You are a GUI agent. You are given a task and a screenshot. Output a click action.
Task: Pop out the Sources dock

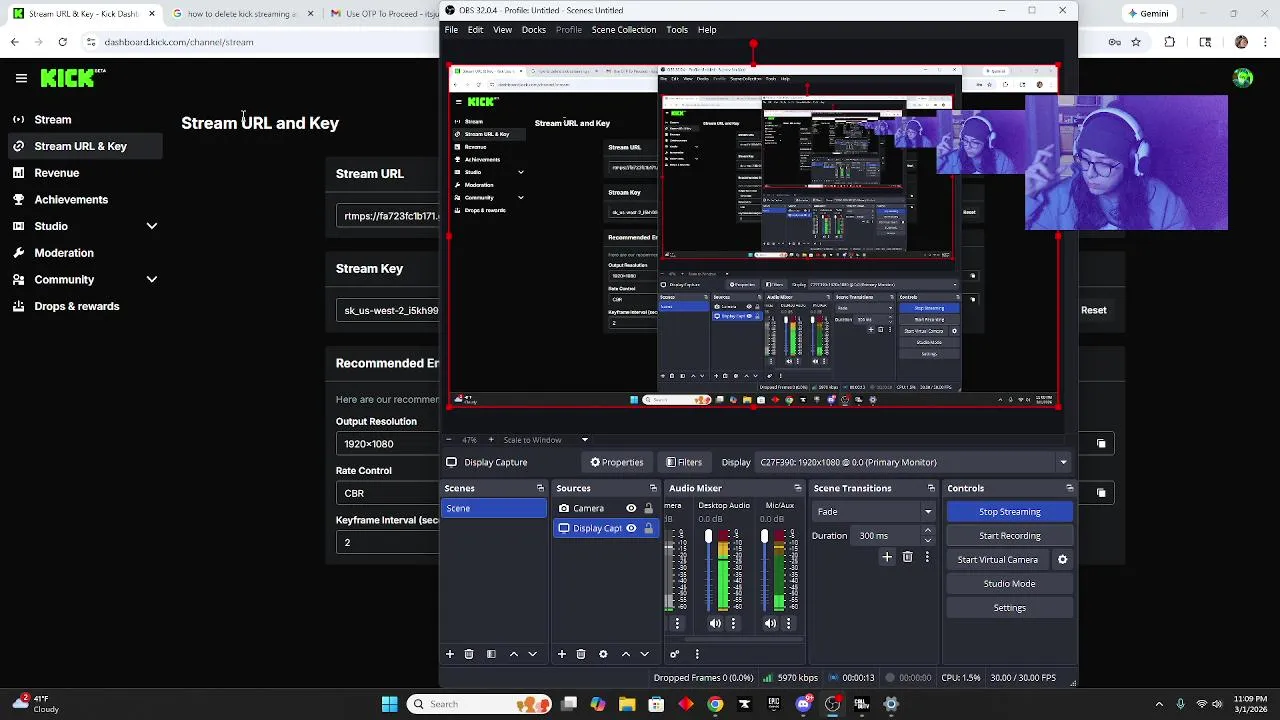(653, 488)
